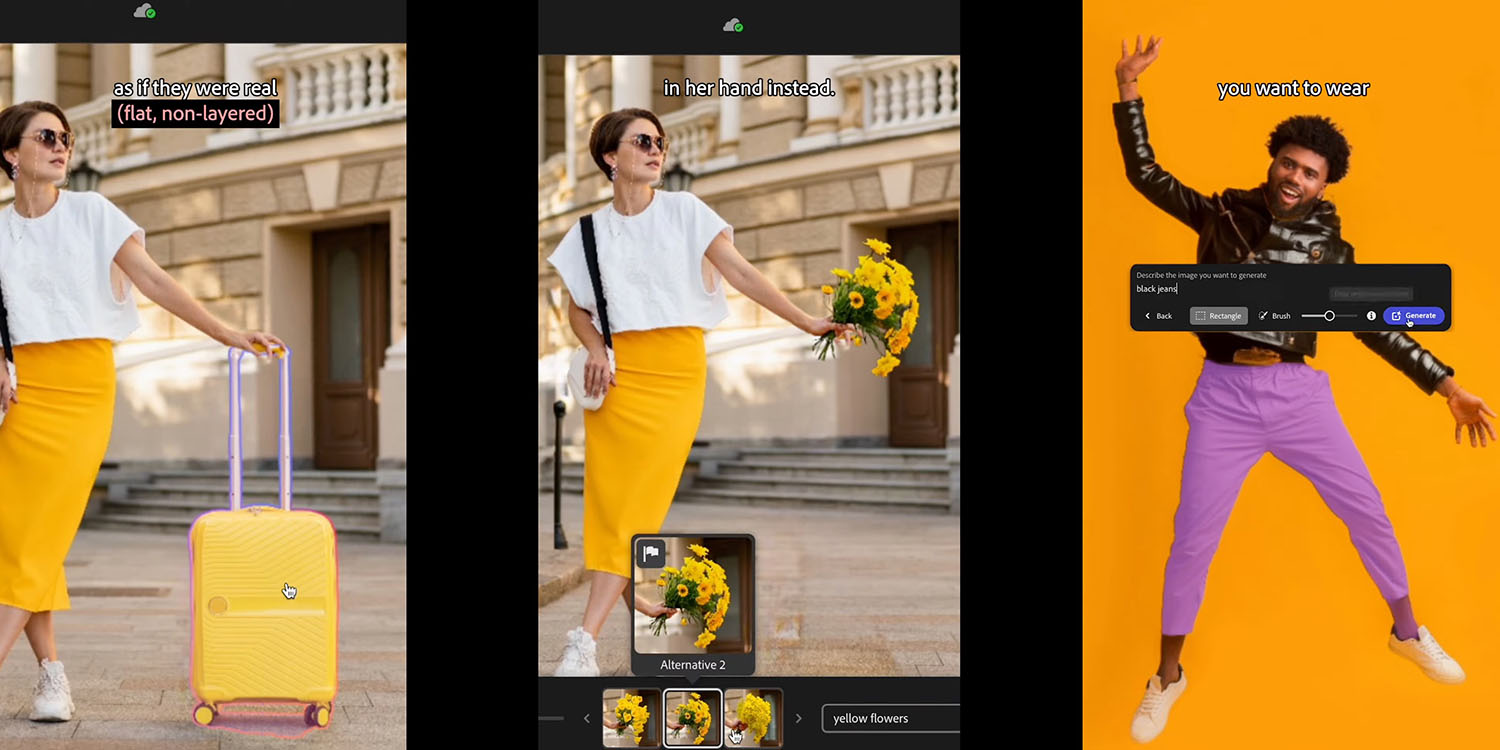Select the Alternative 3 variation thumbnail
The width and height of the screenshot is (1500, 750).
[755, 717]
